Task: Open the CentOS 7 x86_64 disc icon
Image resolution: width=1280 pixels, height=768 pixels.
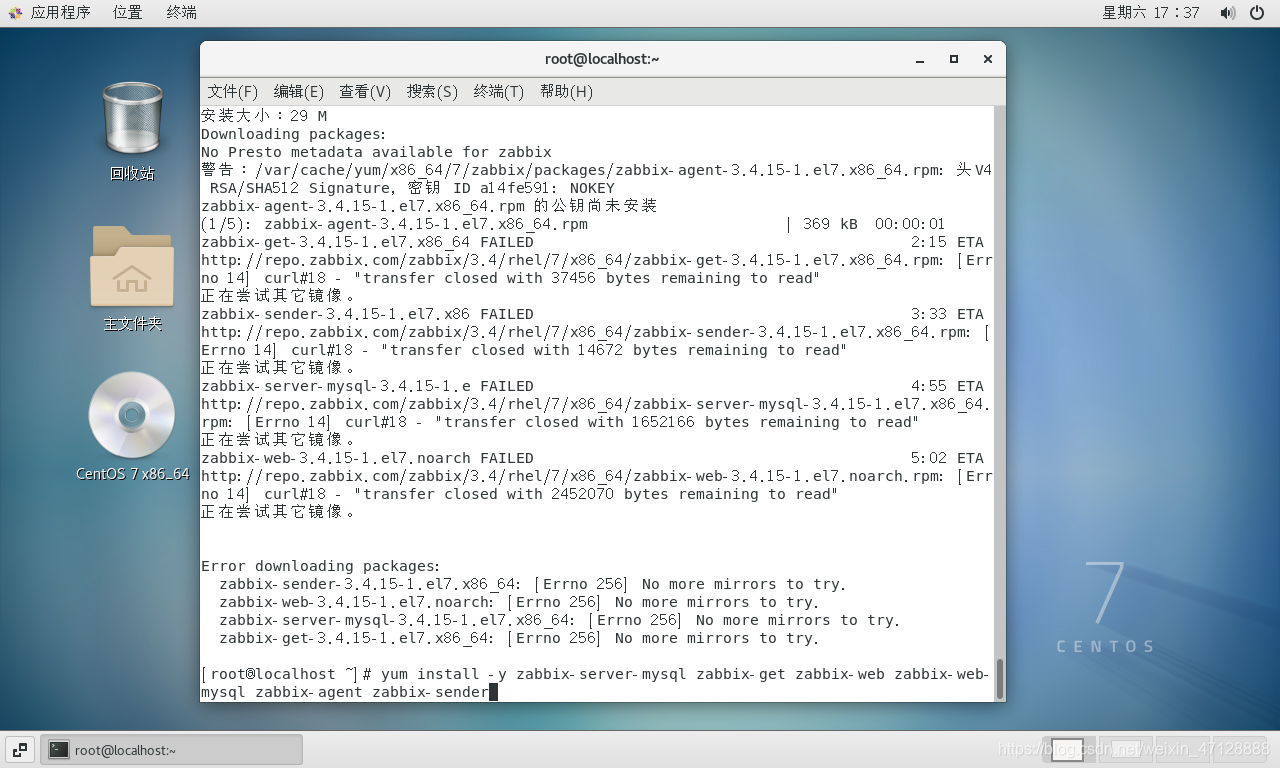Action: (132, 415)
